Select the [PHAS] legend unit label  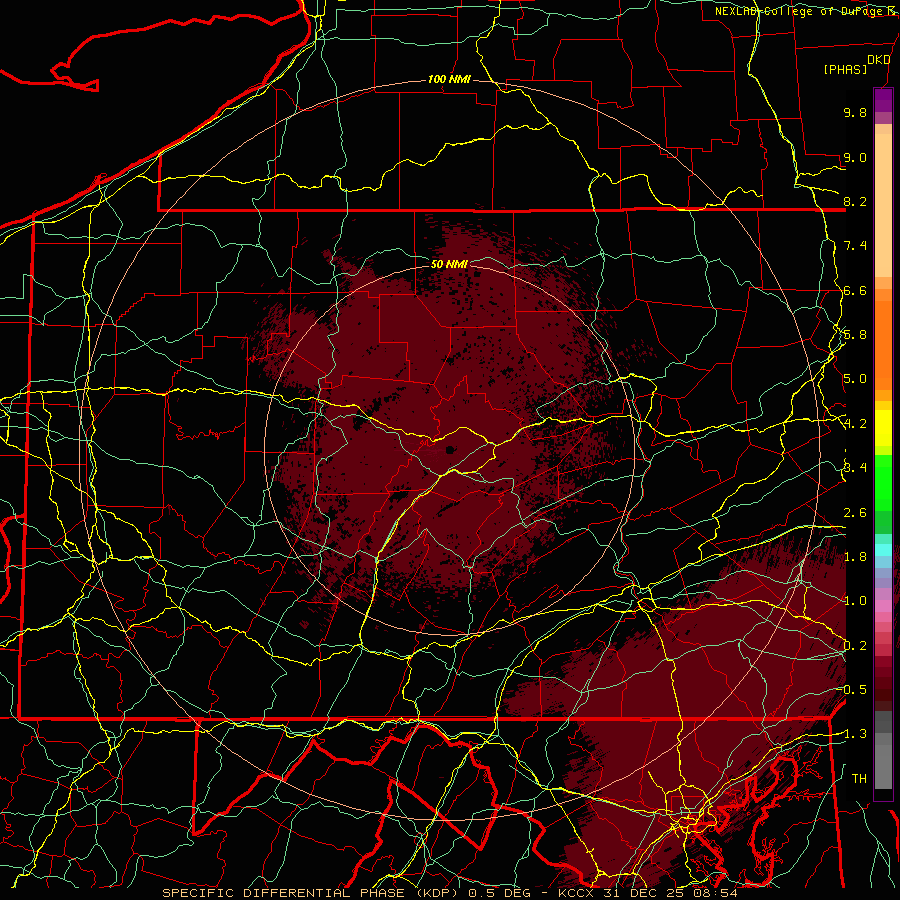pyautogui.click(x=845, y=70)
